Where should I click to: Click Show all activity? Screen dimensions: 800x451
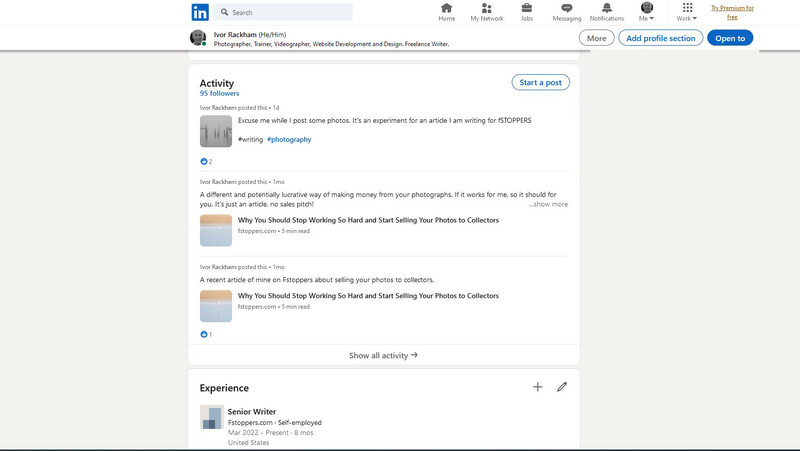tap(384, 355)
